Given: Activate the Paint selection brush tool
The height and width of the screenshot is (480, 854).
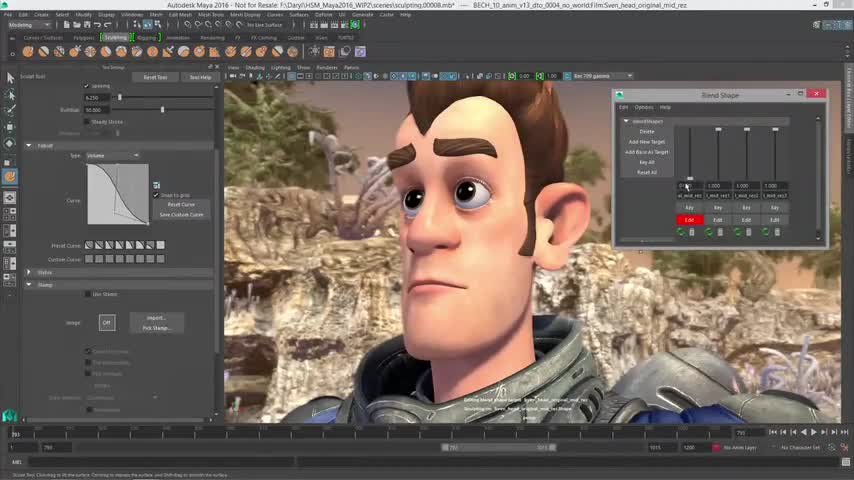Looking at the screenshot, I should click(10, 111).
